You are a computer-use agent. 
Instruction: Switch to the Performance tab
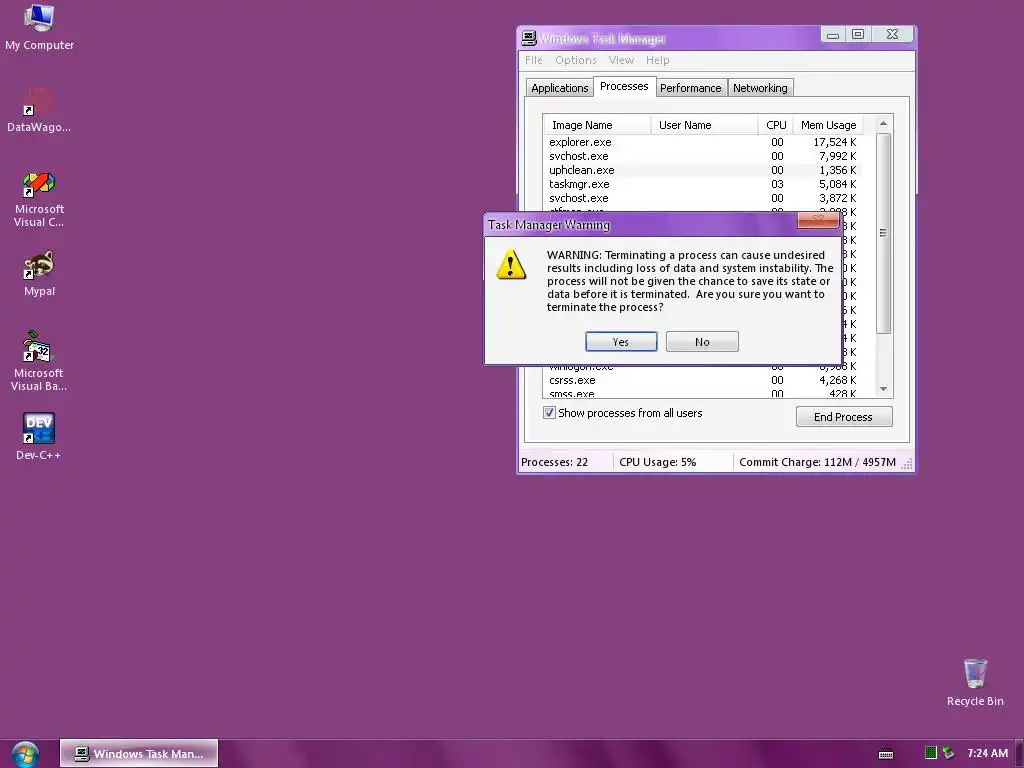tap(690, 88)
